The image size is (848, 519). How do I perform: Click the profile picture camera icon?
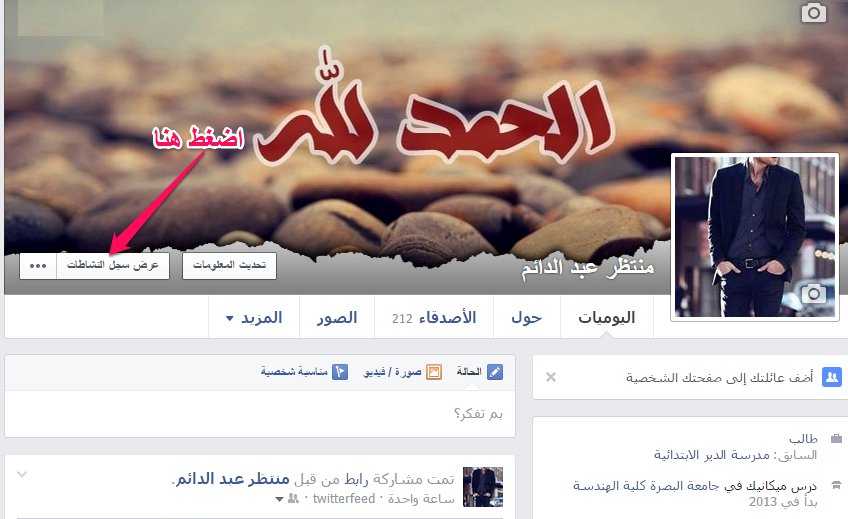[x=813, y=294]
